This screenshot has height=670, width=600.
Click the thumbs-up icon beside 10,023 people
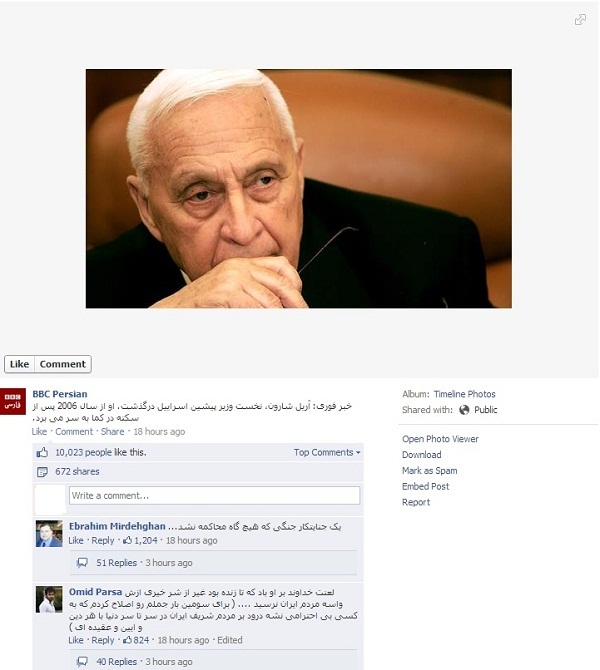coord(42,453)
